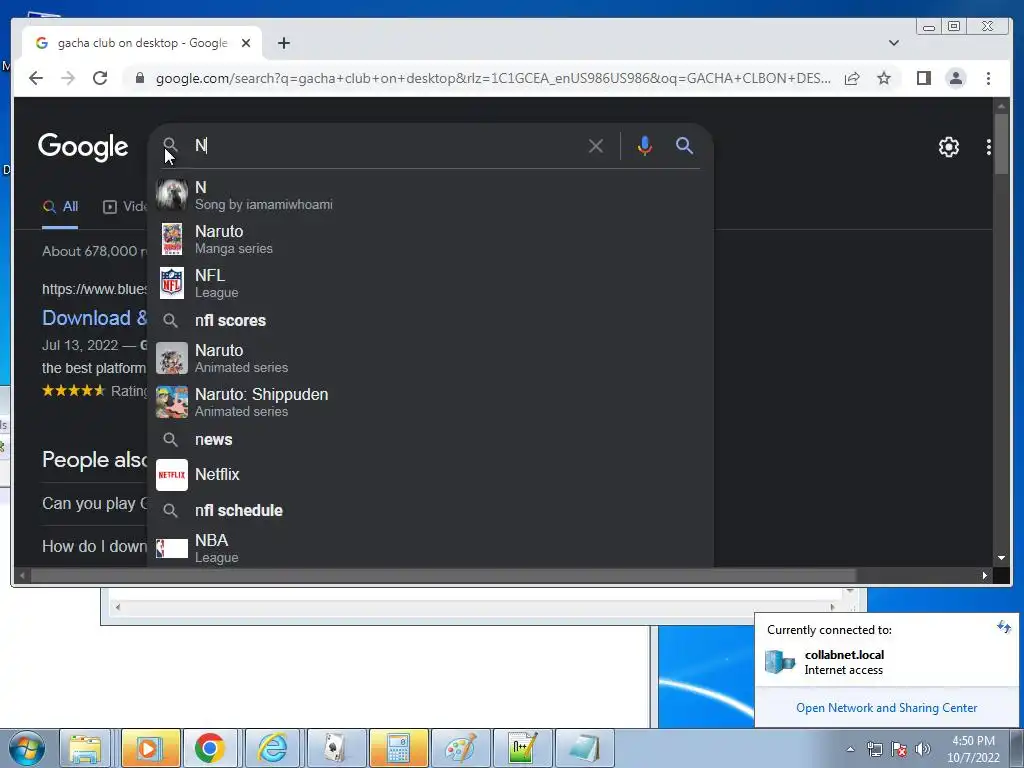Go back using the browser back arrow
1024x768 pixels.
point(36,78)
